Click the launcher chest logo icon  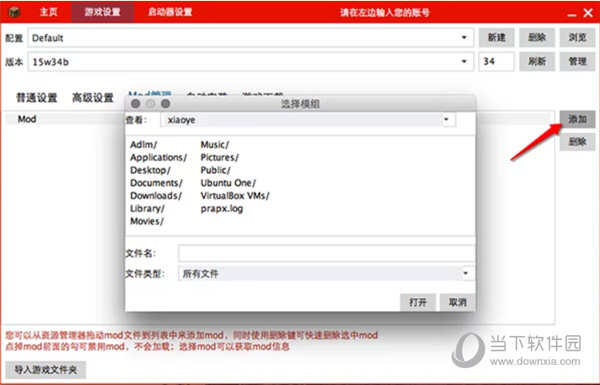(x=14, y=12)
